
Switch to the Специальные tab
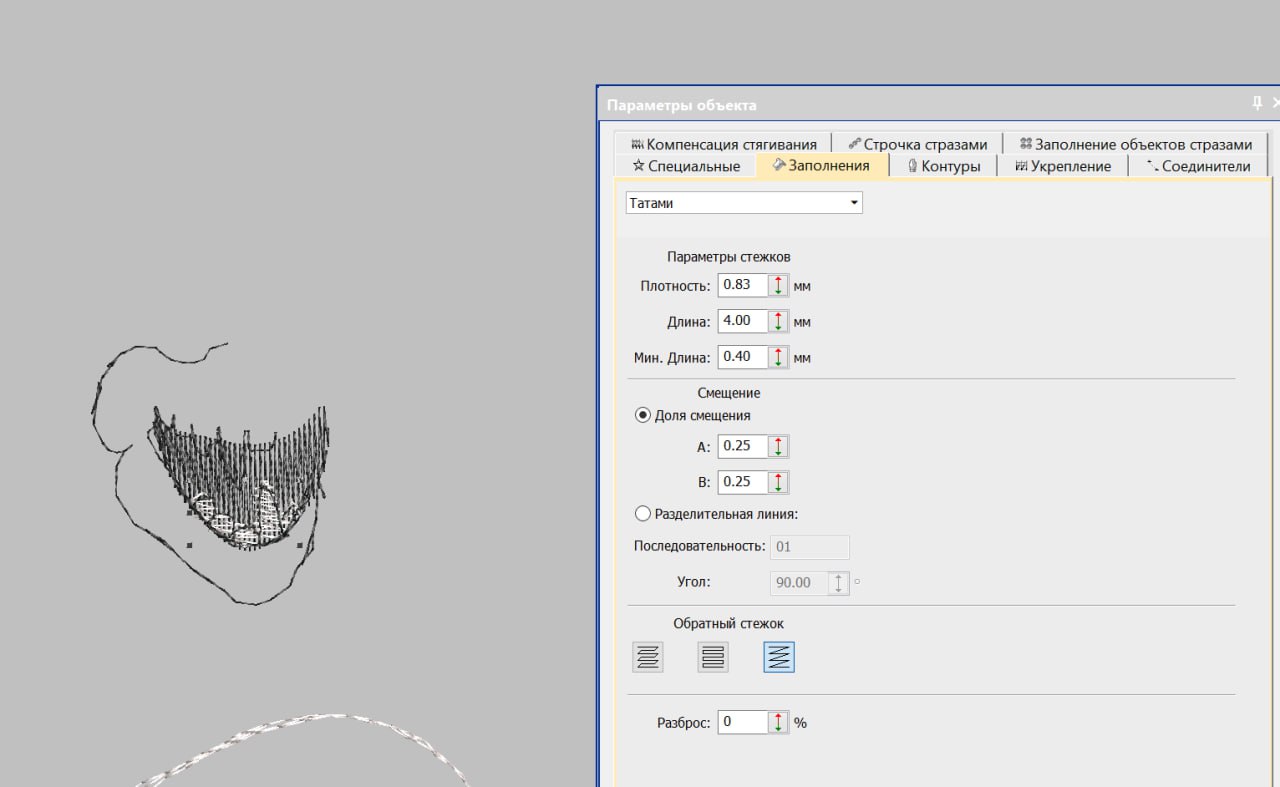tap(686, 166)
